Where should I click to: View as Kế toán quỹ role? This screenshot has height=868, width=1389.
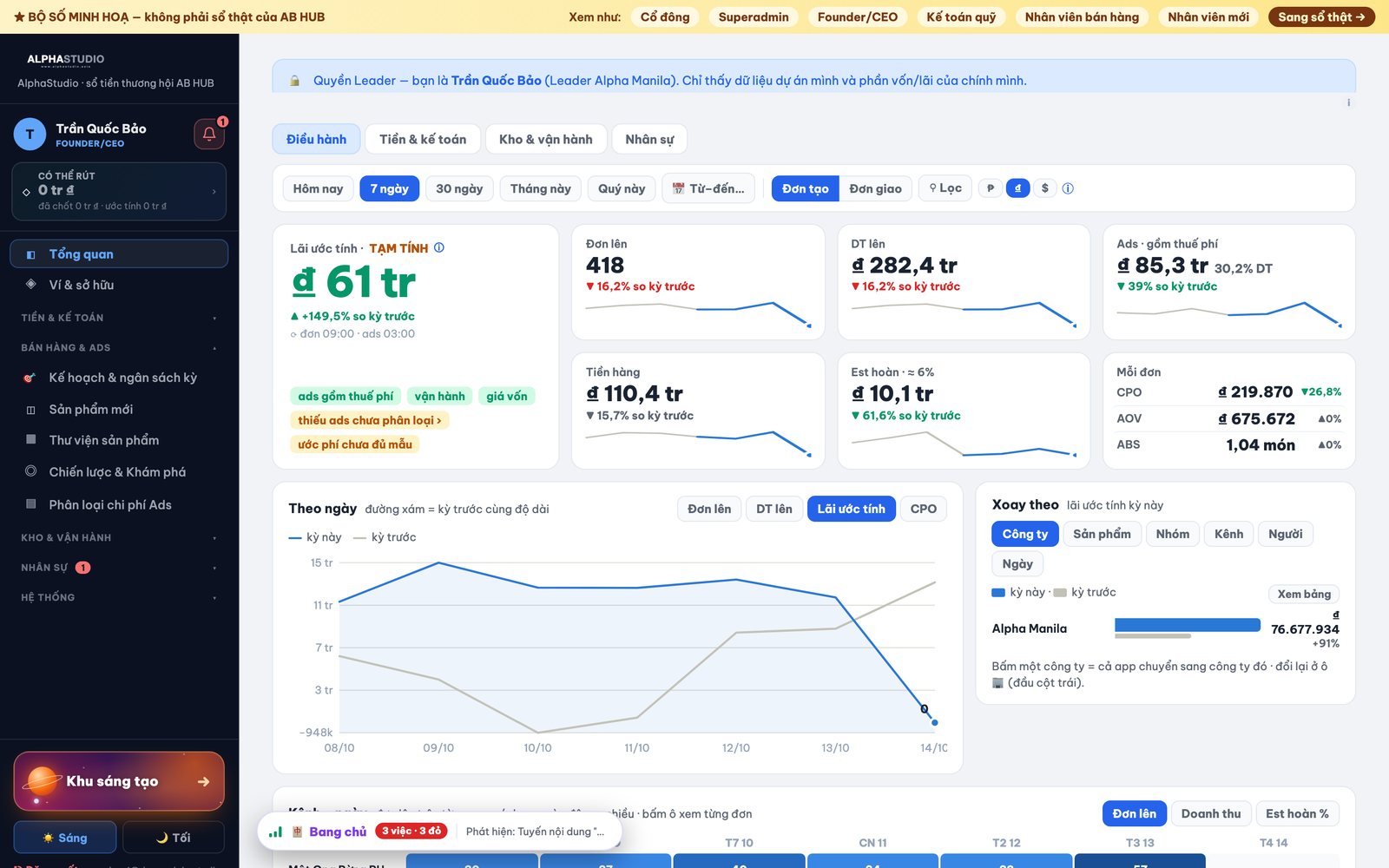[961, 16]
